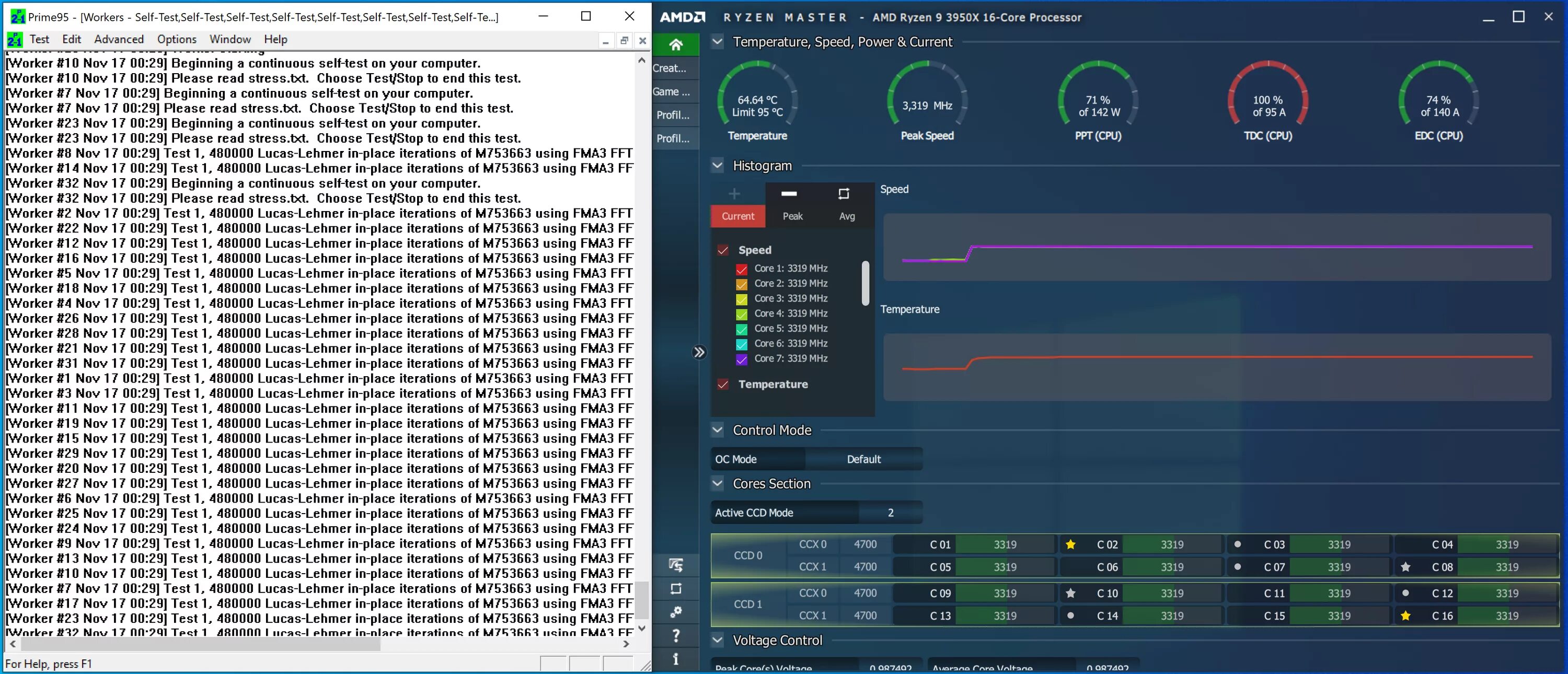Open Prime95 Window menu
Viewport: 1568px width, 674px height.
(230, 39)
